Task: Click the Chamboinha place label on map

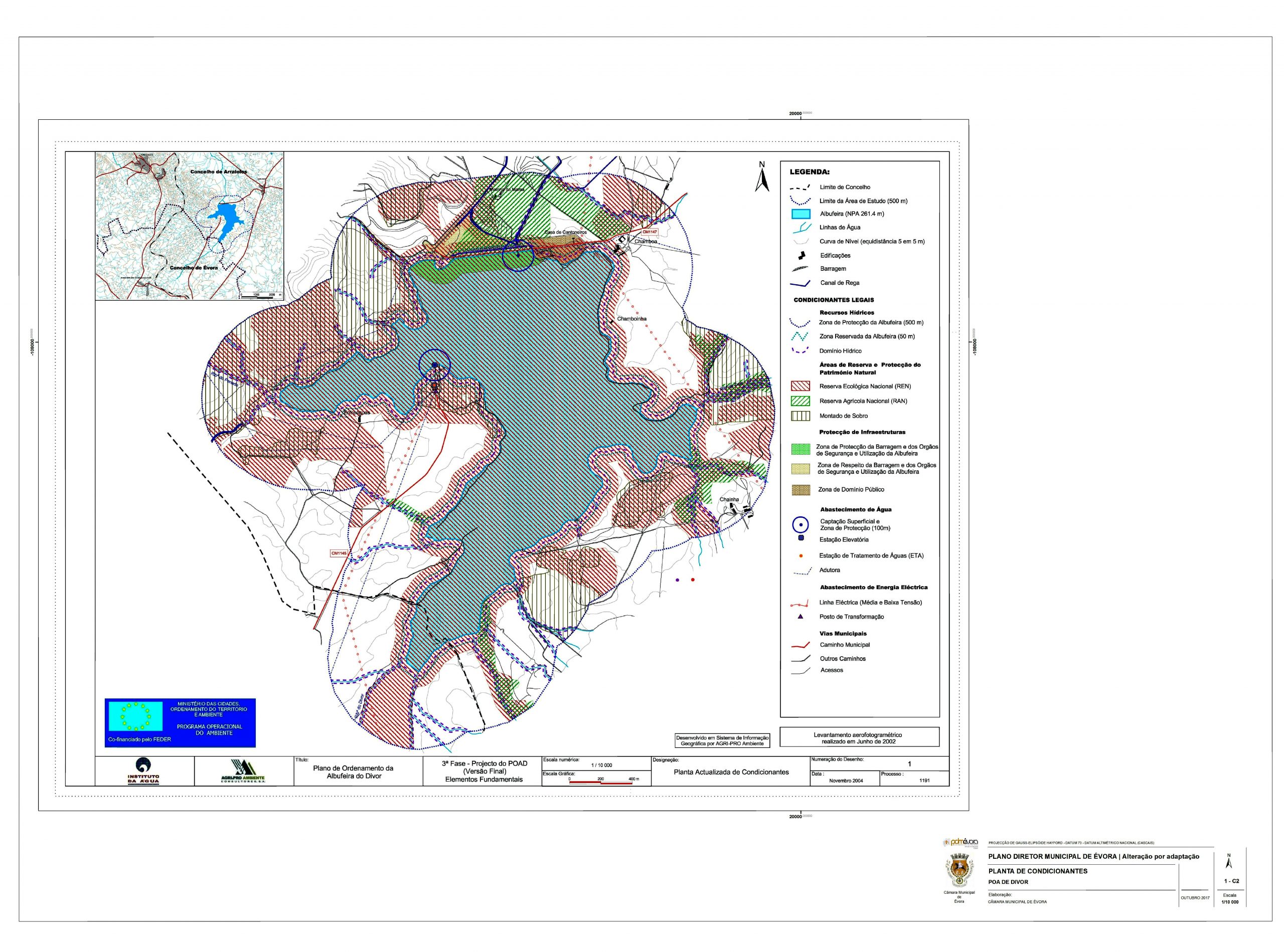Action: pyautogui.click(x=631, y=319)
